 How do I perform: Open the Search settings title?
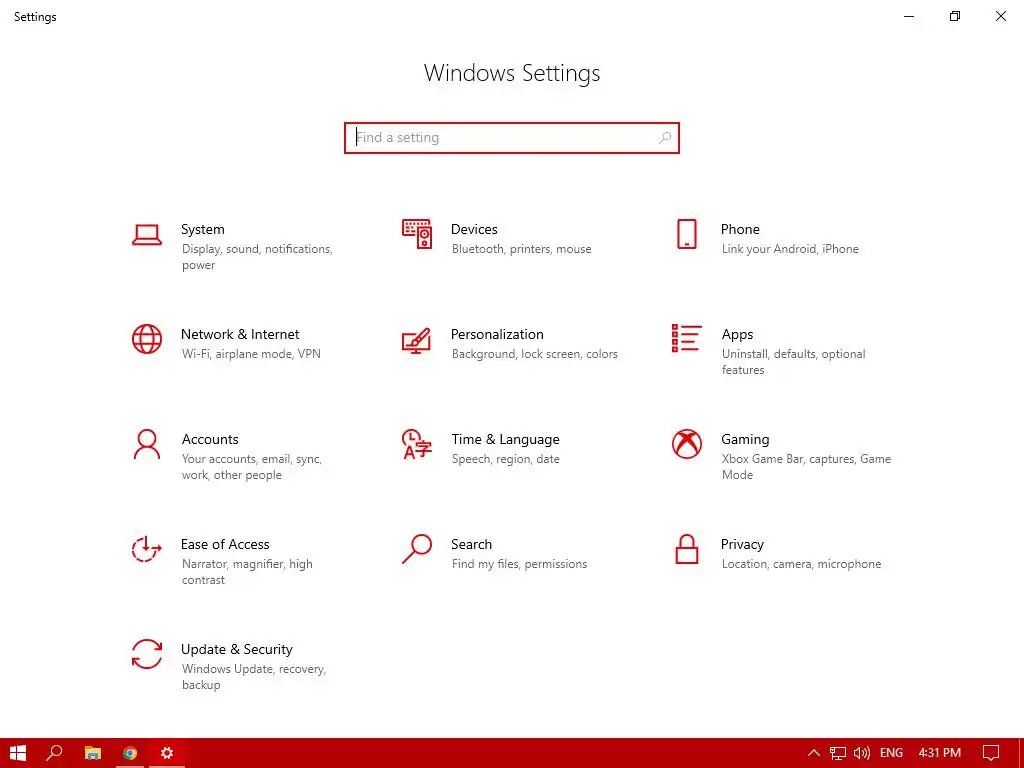(472, 545)
